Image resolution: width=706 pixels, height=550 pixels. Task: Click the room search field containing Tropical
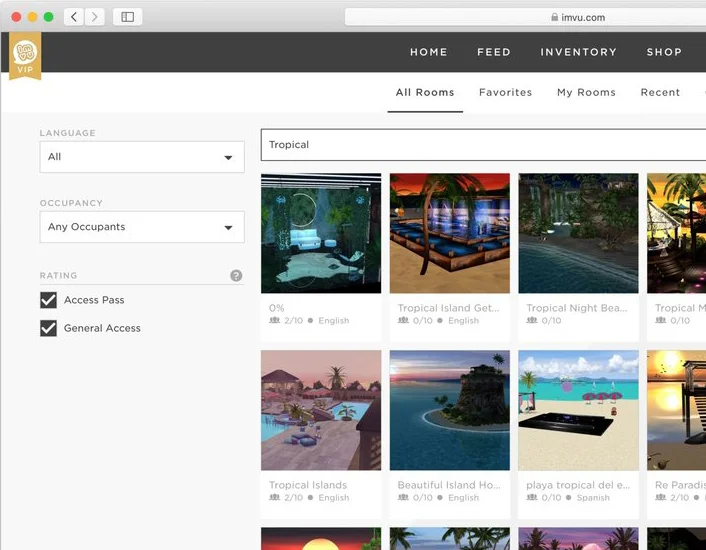click(483, 144)
